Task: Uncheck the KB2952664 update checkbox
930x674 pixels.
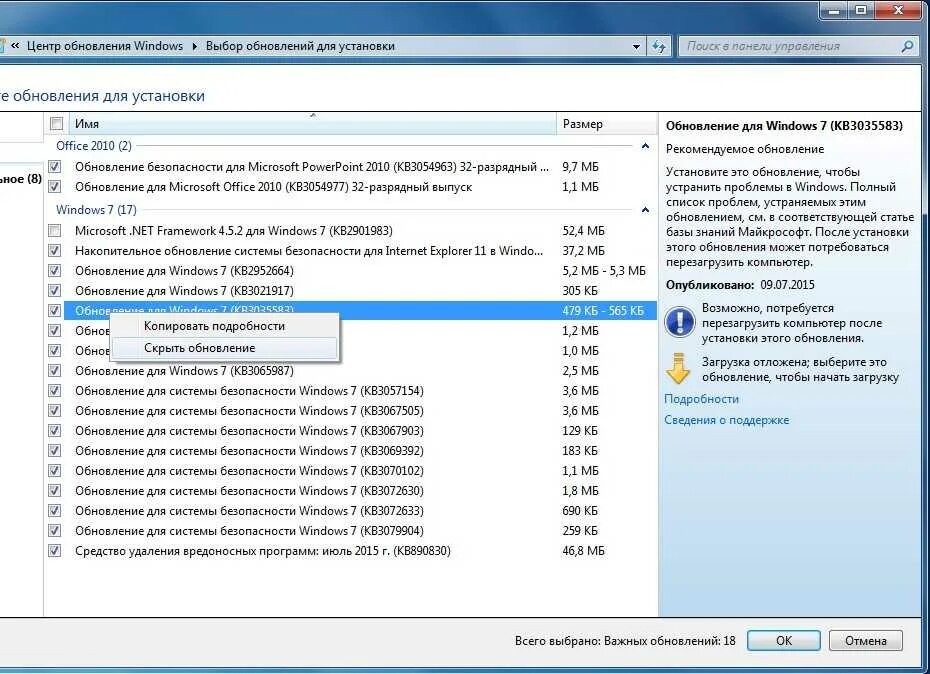Action: pyautogui.click(x=55, y=271)
